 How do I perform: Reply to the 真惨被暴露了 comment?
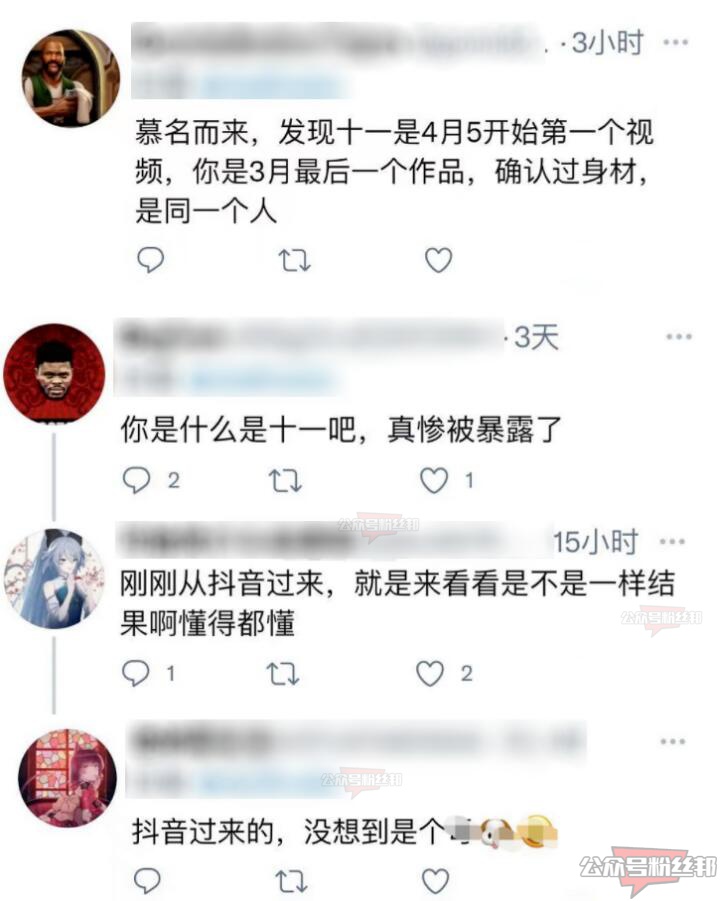click(x=136, y=480)
